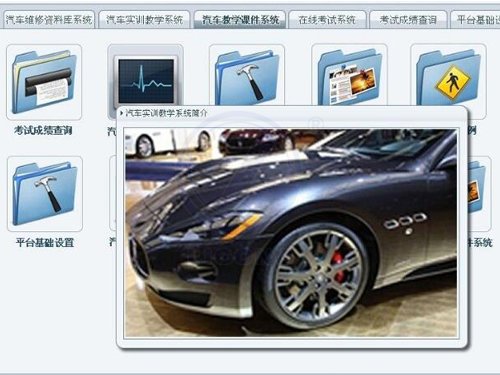
Task: Click the arrow beside 汽车实训教学系统简介
Action: 122,113
